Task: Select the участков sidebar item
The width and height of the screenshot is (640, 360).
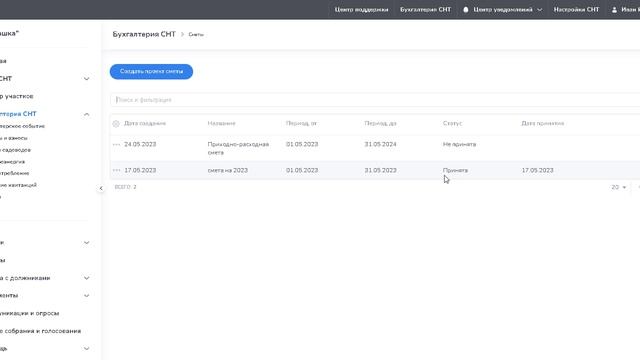Action: click(x=17, y=96)
